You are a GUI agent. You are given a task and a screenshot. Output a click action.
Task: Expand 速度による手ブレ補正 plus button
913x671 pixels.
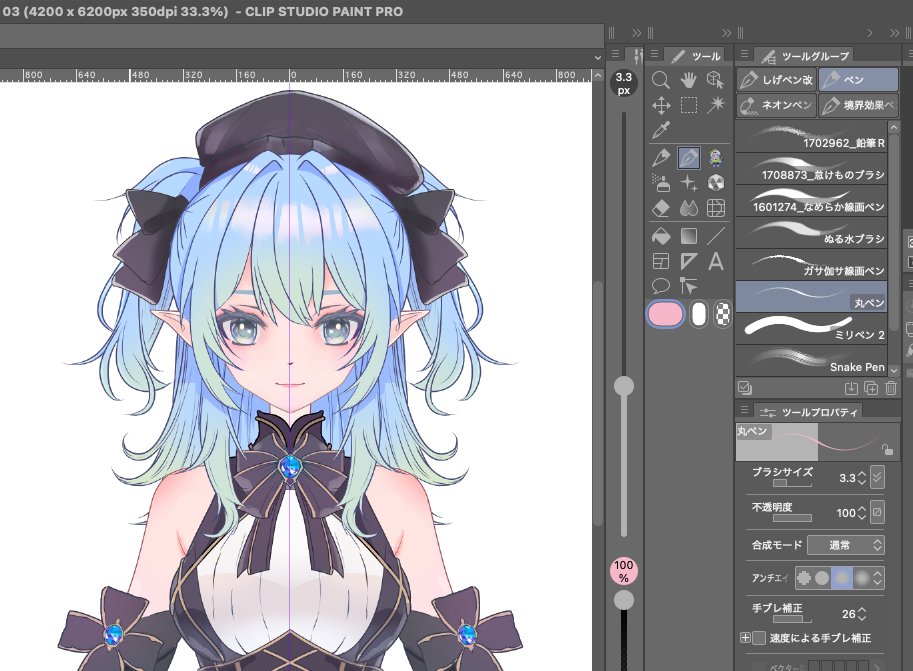tap(745, 638)
